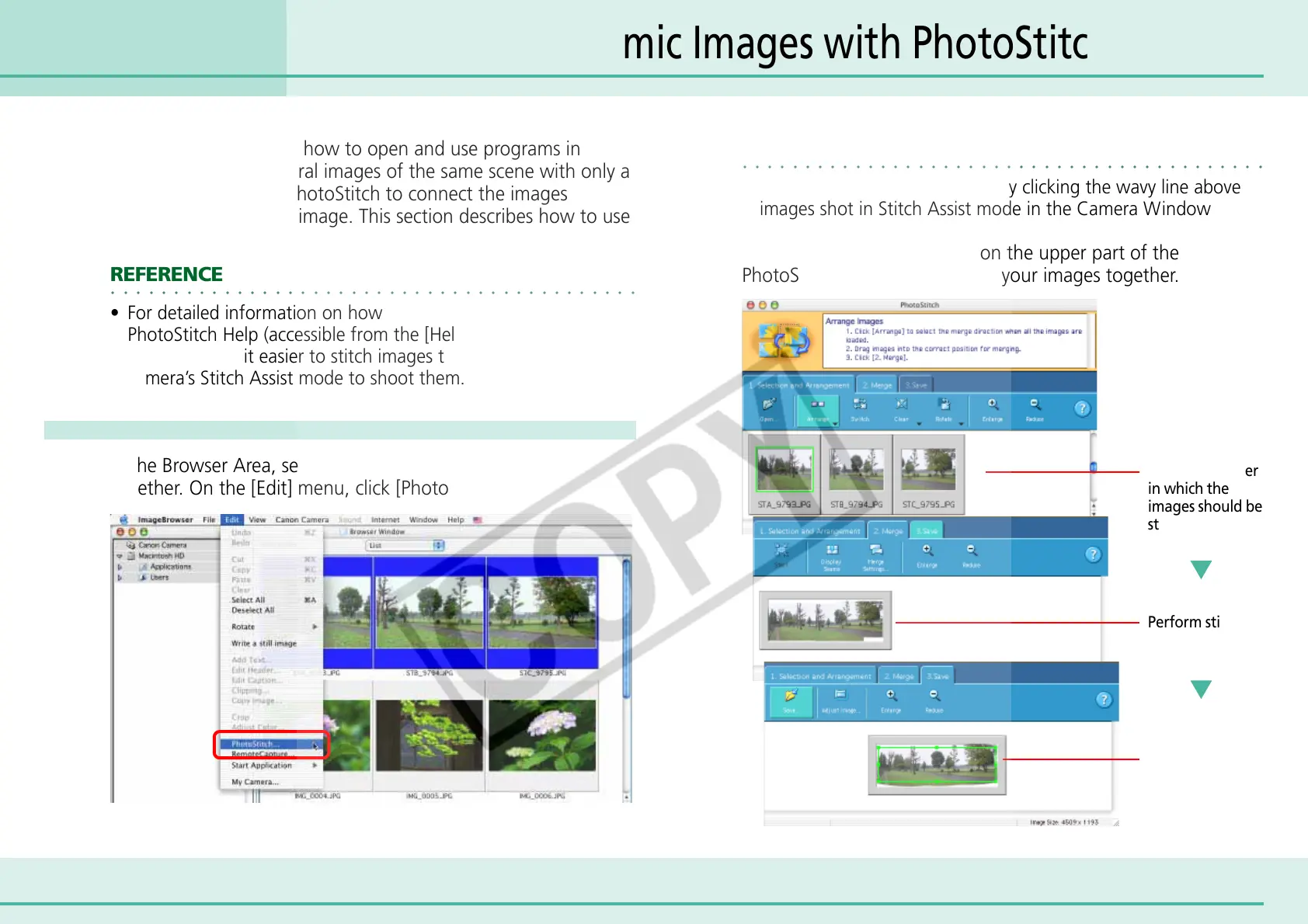The height and width of the screenshot is (924, 1308).
Task: Click the Save icon in the Save toolbar
Action: click(790, 700)
